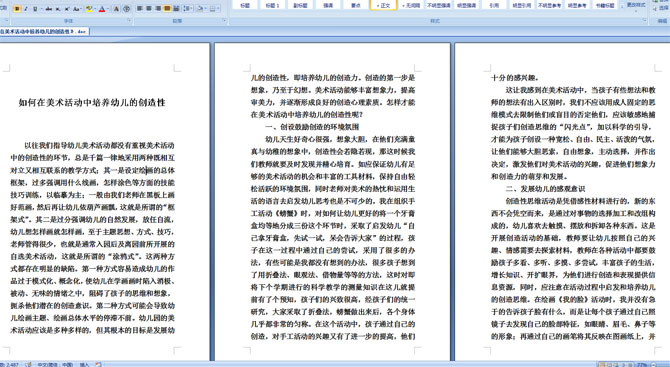Apply red font color swatch
This screenshot has width=670, height=367.
[x=102, y=9]
